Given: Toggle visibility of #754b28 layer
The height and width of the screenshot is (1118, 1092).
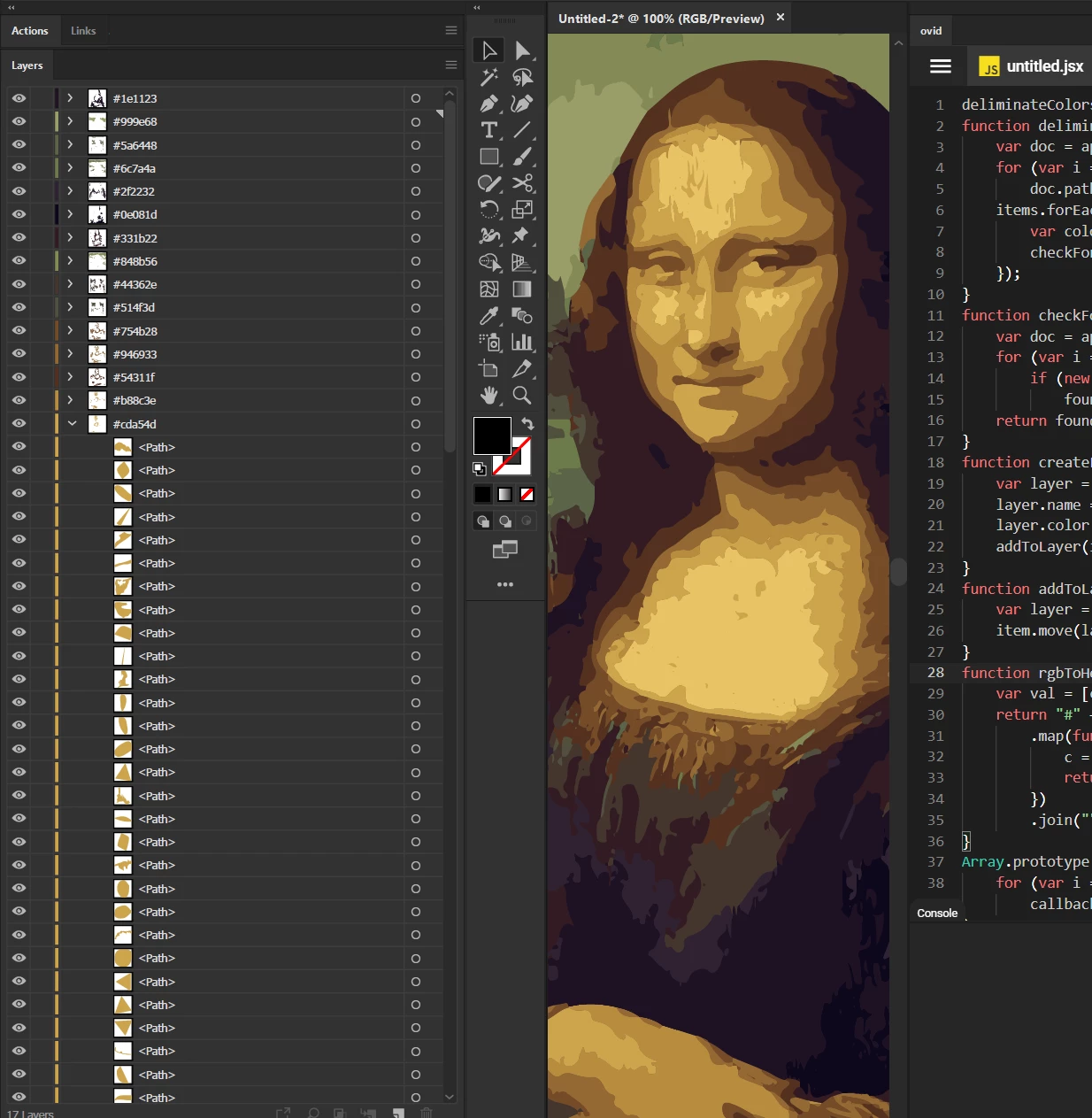Looking at the screenshot, I should [x=19, y=330].
